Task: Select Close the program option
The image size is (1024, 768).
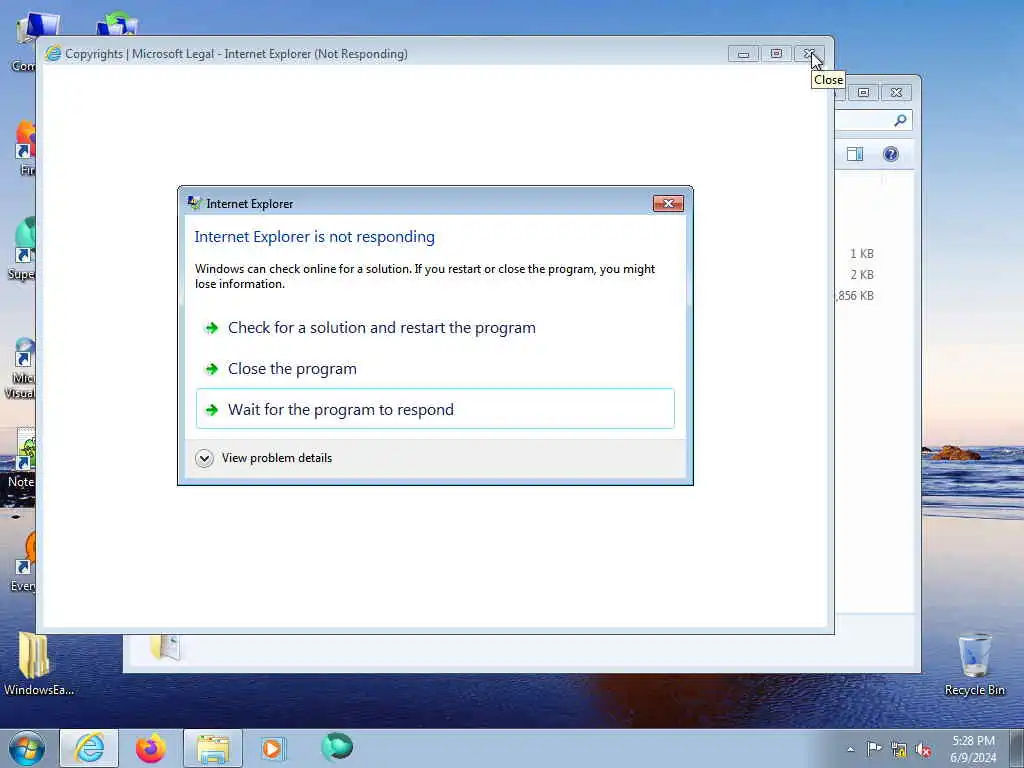Action: (x=435, y=369)
